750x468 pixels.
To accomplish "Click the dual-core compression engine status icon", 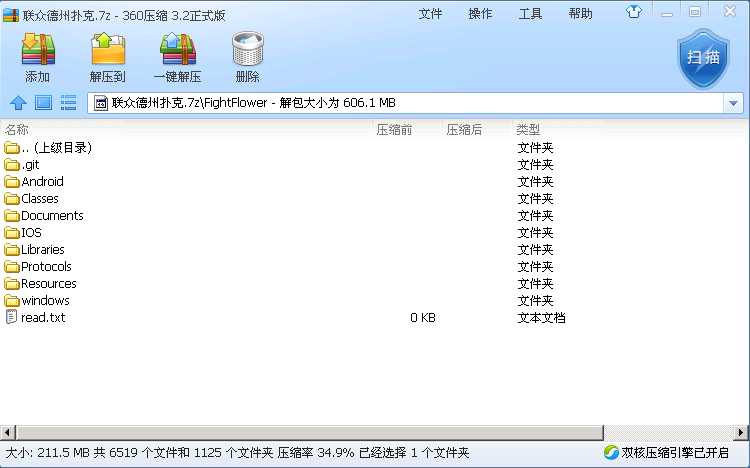I will pos(611,452).
